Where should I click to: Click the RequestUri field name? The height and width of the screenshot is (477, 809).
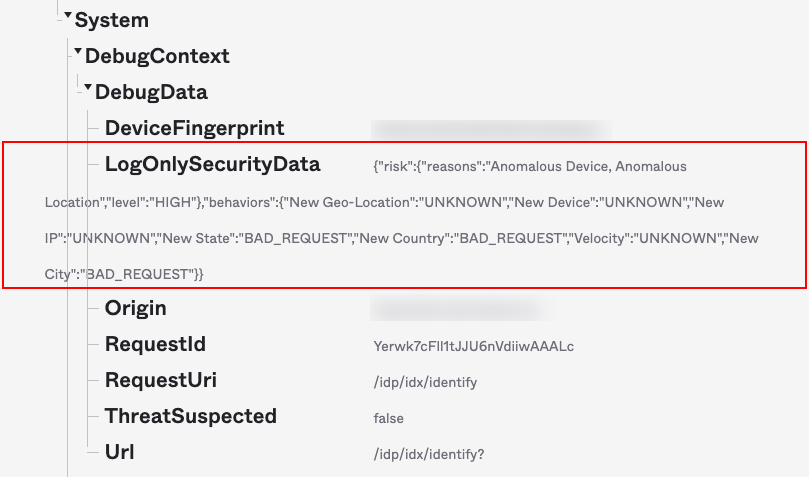click(160, 380)
